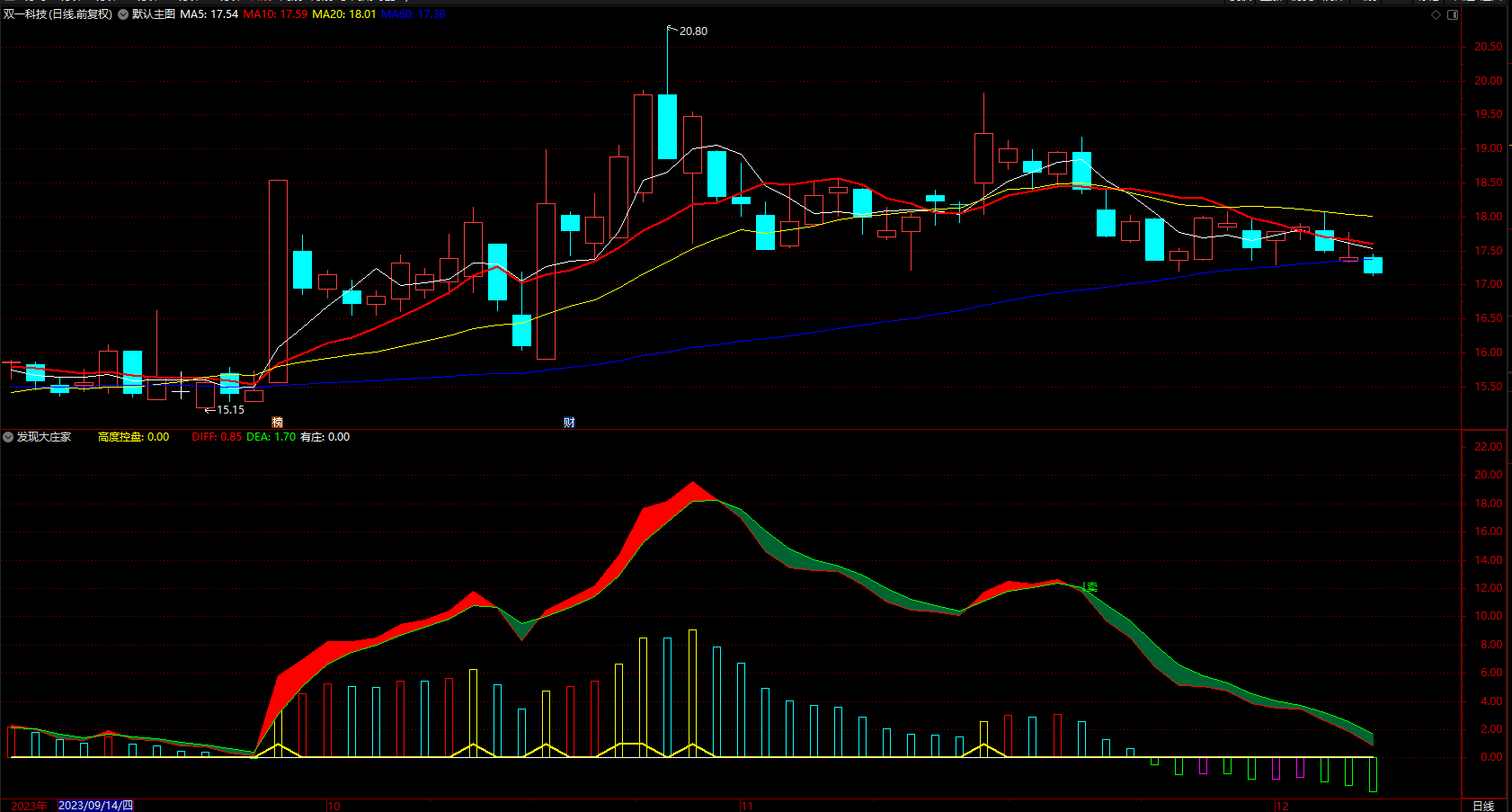
Task: Click the 18.00 price axis label in main chart
Action: click(x=1488, y=217)
